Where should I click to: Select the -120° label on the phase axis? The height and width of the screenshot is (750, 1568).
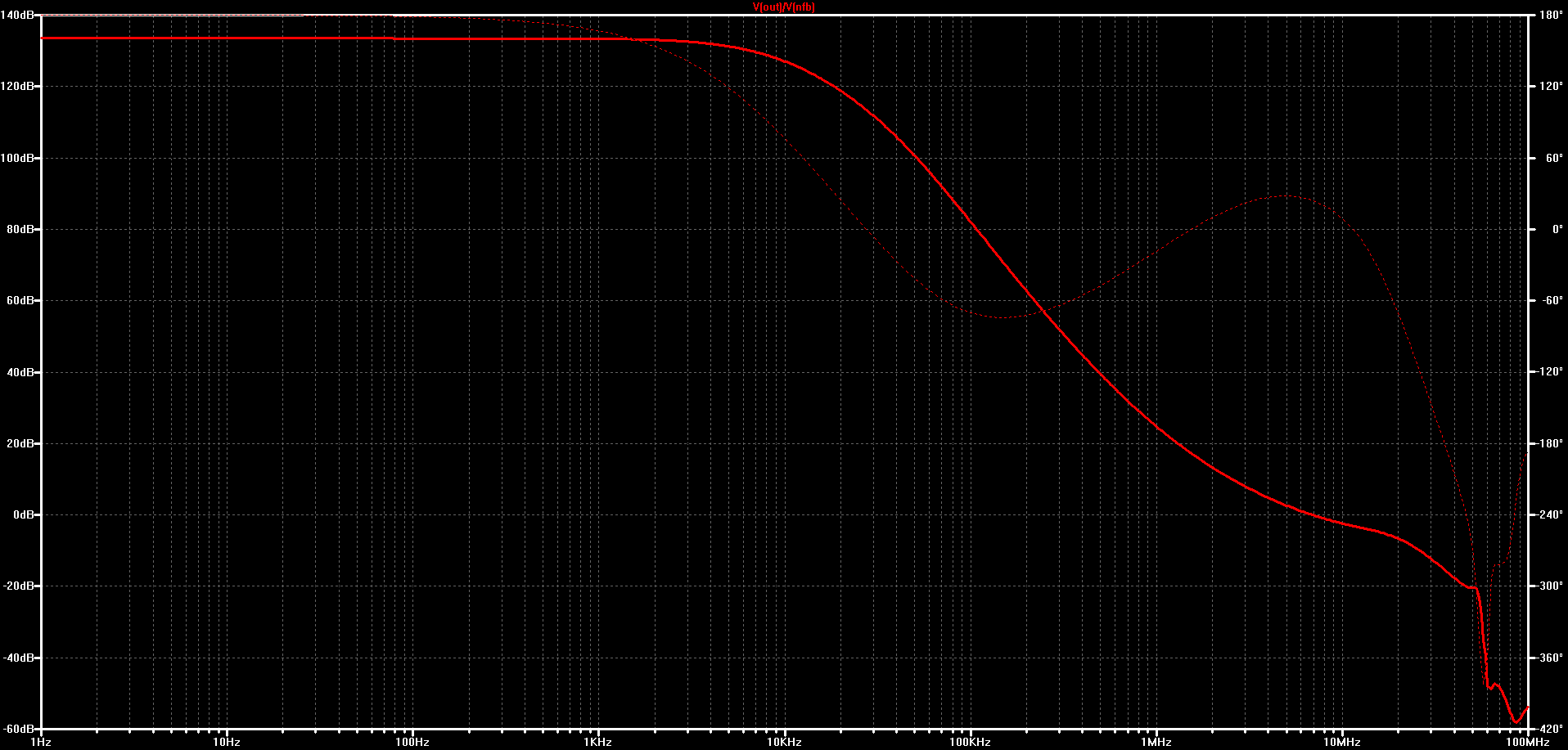pos(1551,372)
